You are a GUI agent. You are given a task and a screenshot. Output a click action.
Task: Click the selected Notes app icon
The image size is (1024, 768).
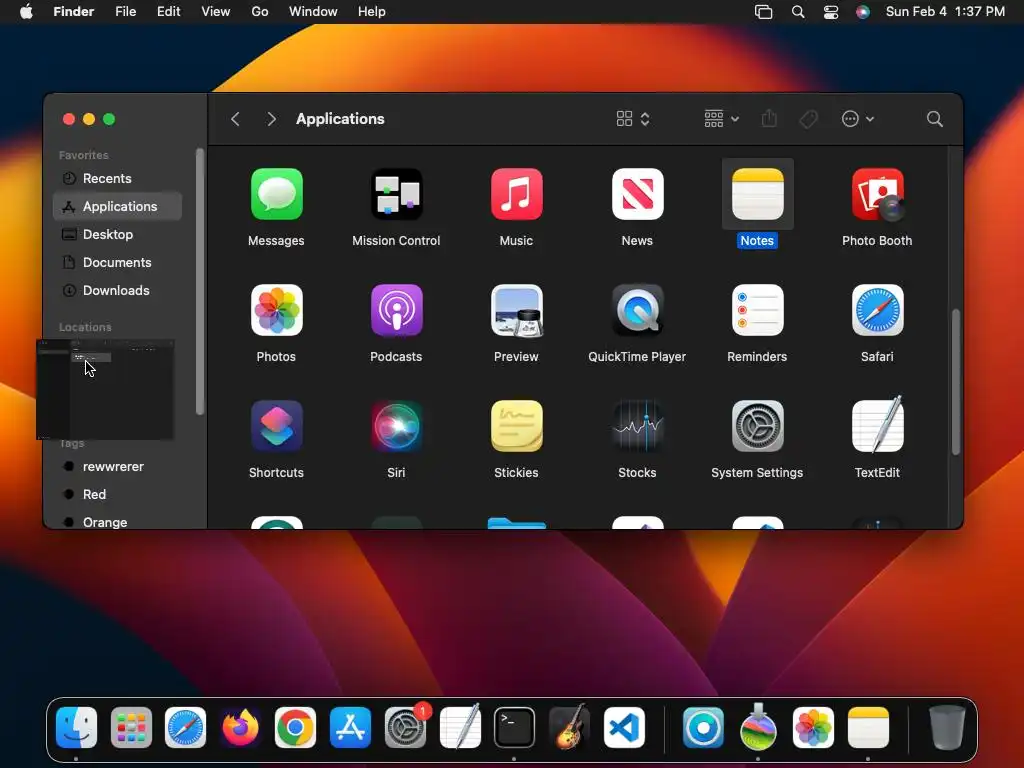point(758,194)
